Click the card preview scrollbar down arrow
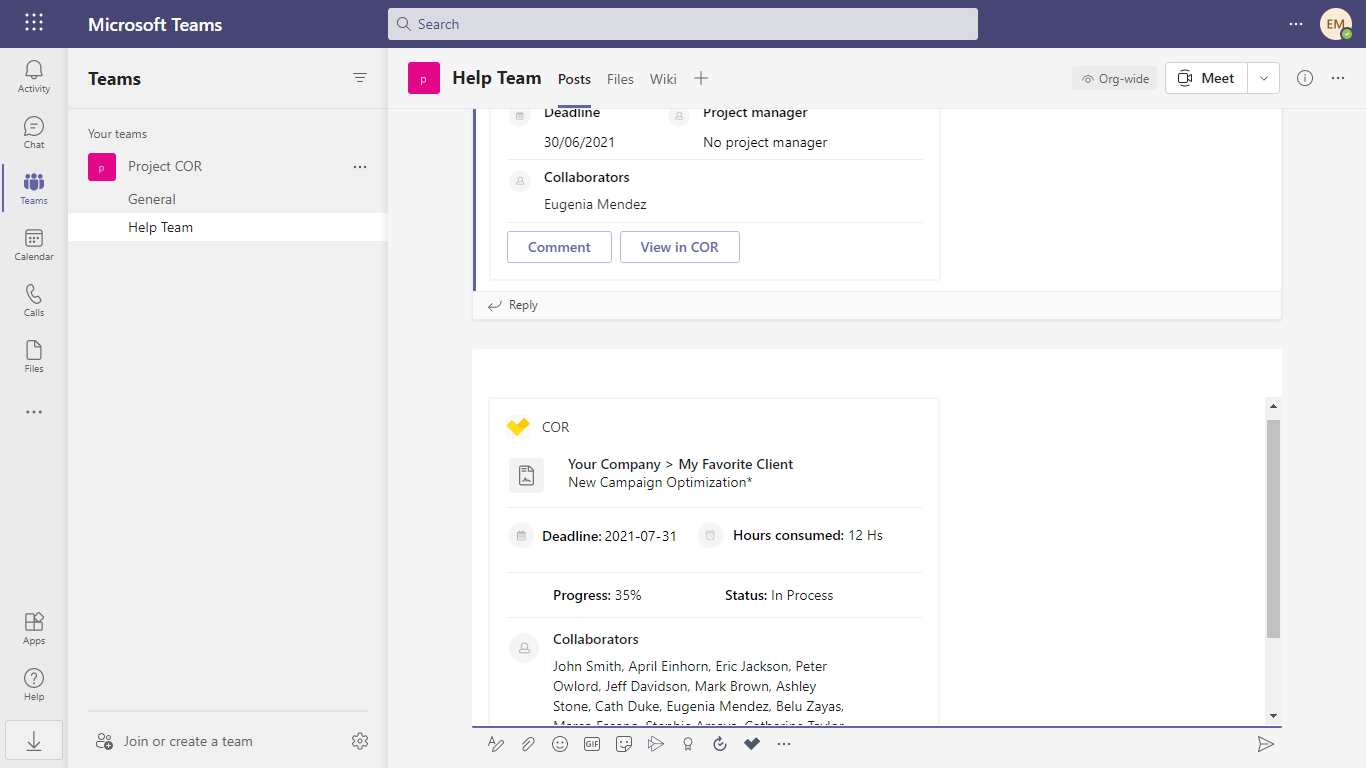 [1273, 716]
